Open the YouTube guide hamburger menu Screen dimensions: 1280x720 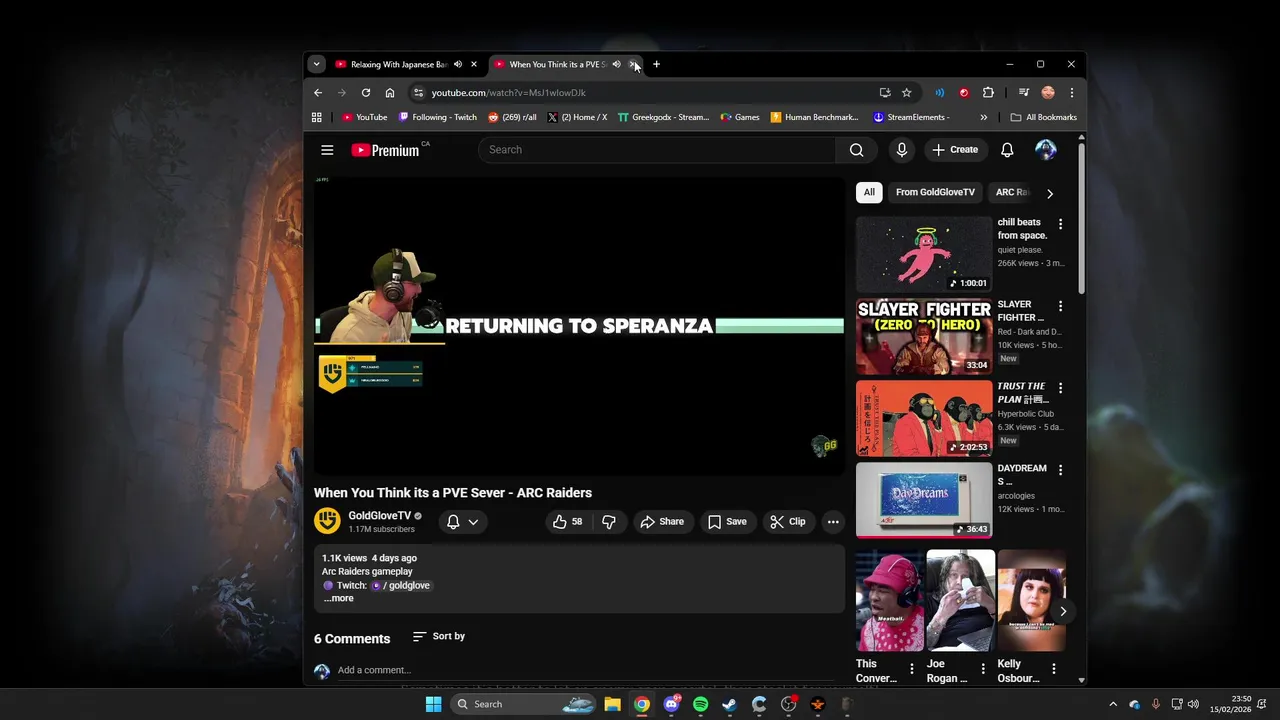pos(327,150)
